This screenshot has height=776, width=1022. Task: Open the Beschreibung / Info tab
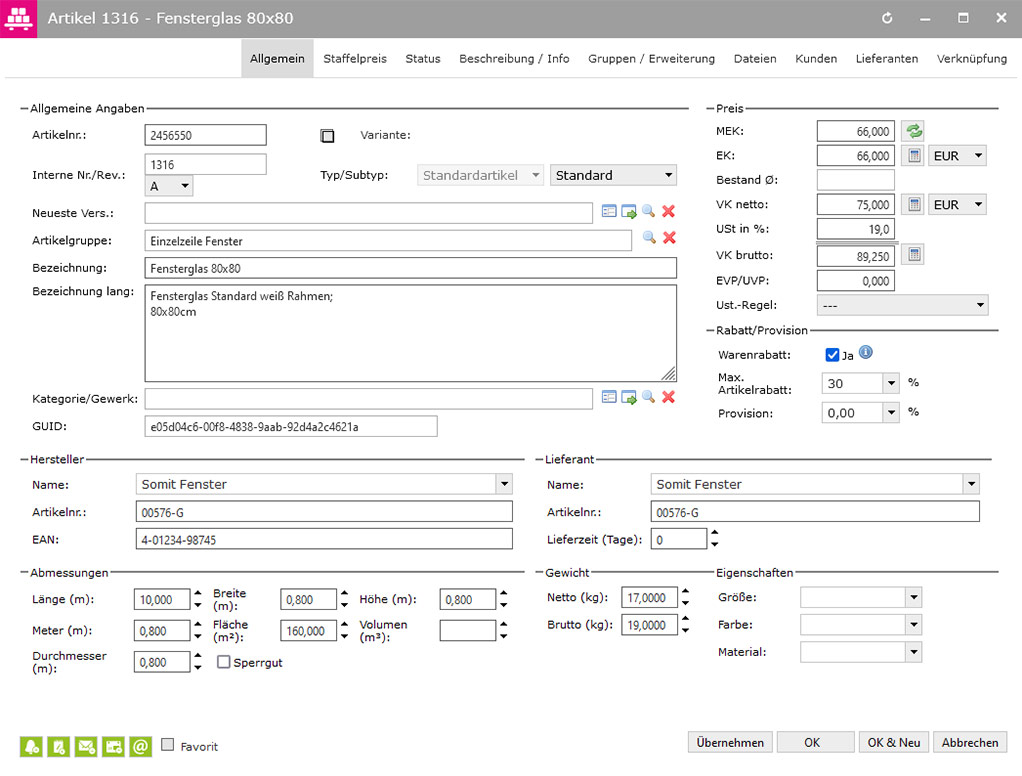pyautogui.click(x=514, y=59)
